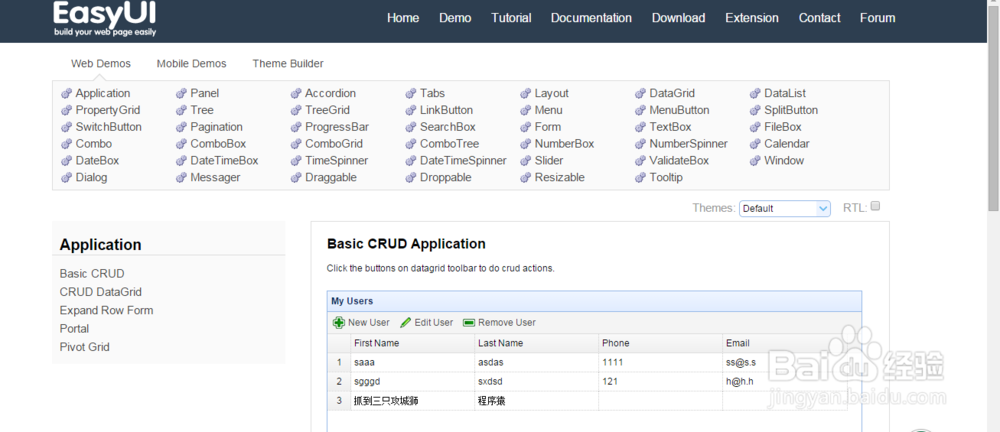Go to the Download page
This screenshot has width=1000, height=432.
click(x=679, y=18)
